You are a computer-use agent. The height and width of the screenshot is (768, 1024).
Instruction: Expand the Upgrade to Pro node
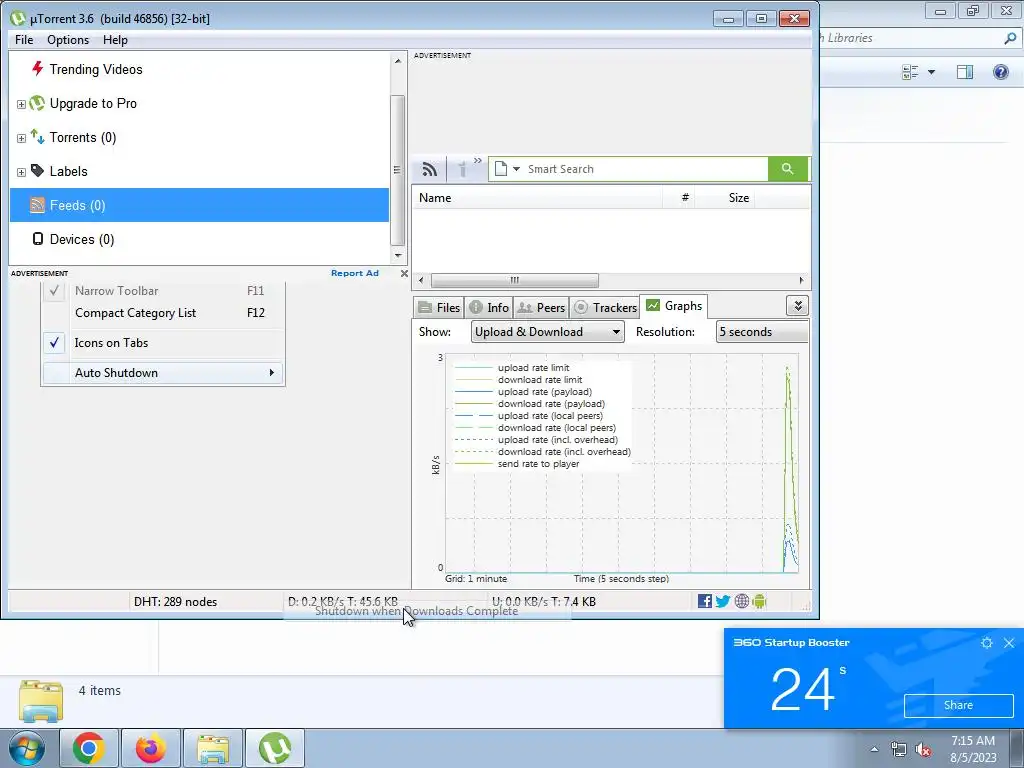pyautogui.click(x=21, y=104)
